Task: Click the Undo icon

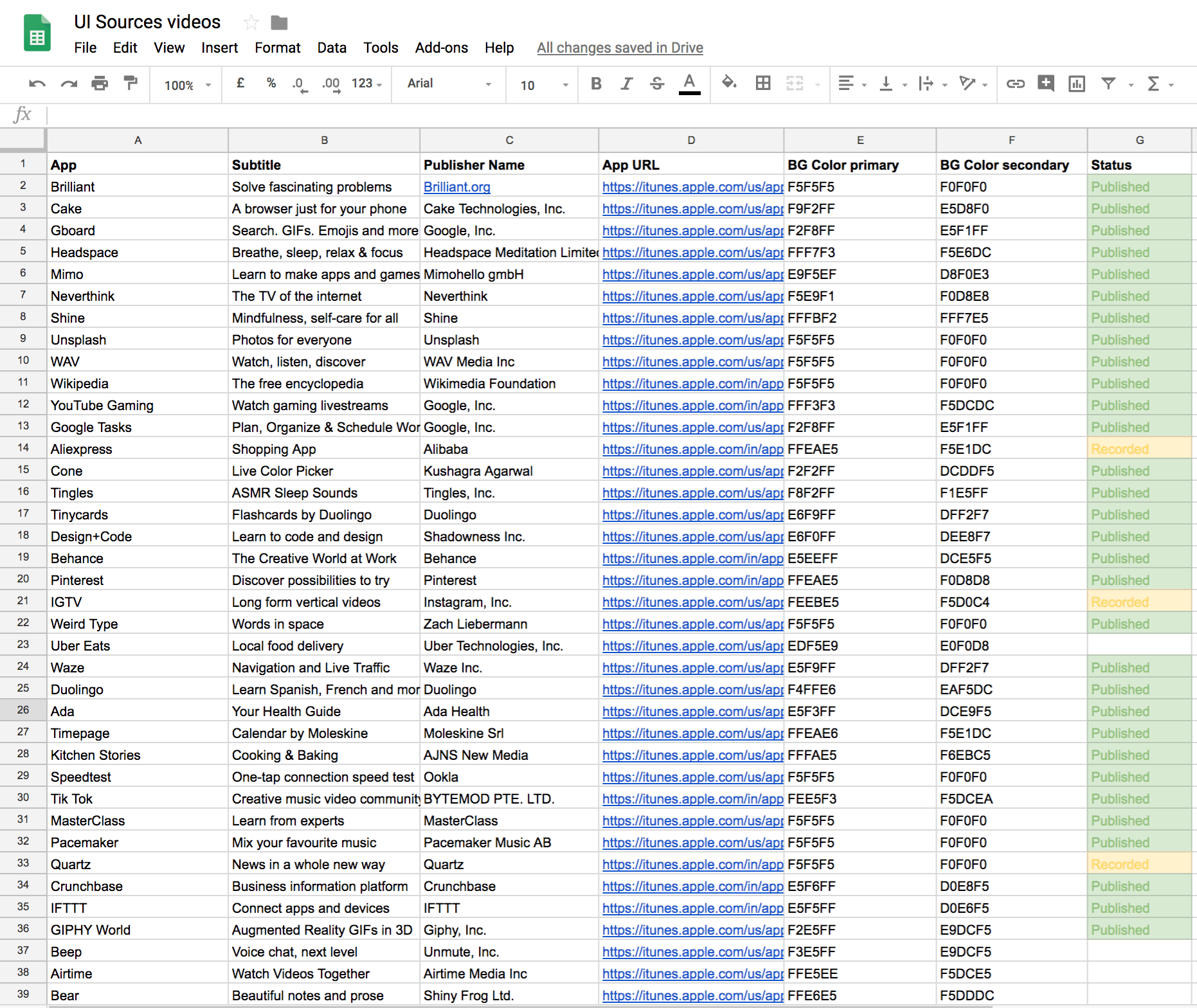Action: point(37,84)
